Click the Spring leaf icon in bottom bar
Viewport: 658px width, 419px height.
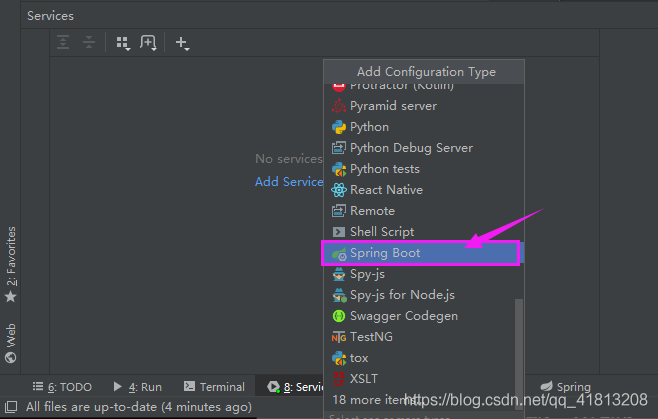tap(546, 386)
